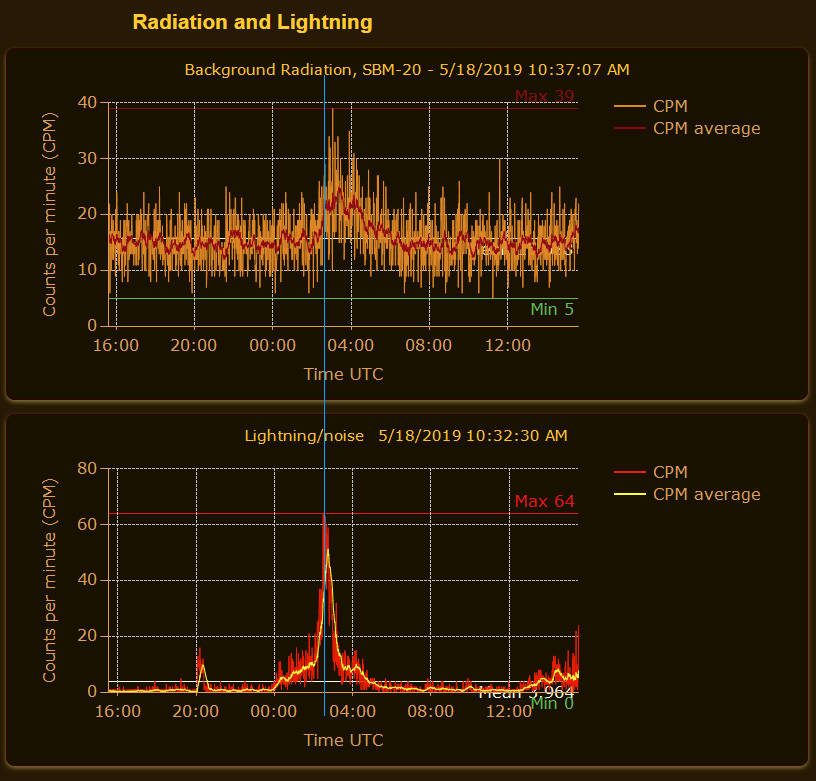Click the "Max 39" label in radiation chart
816x781 pixels.
point(544,96)
